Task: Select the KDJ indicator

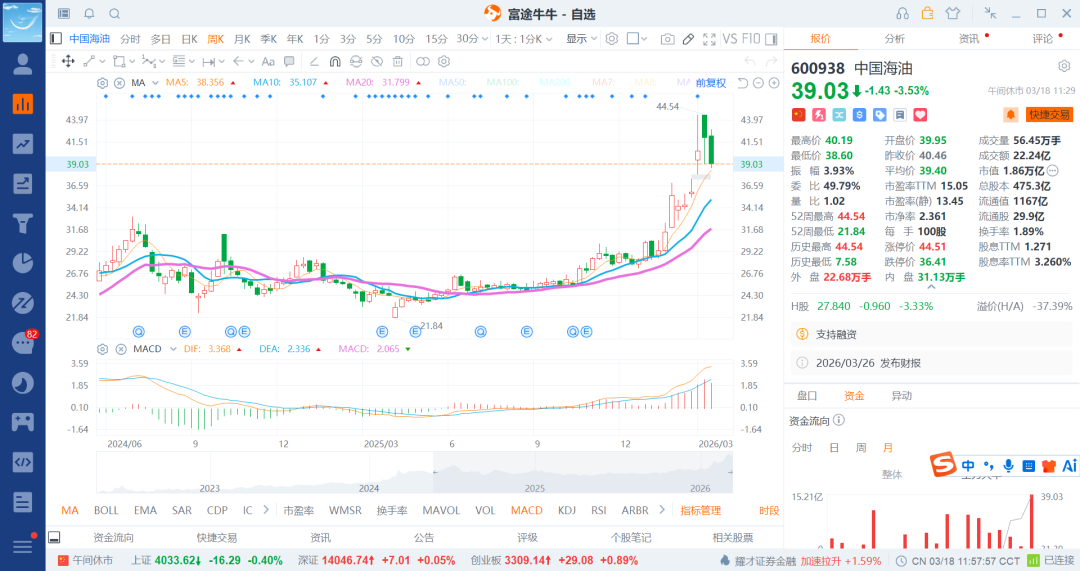Action: pyautogui.click(x=567, y=510)
